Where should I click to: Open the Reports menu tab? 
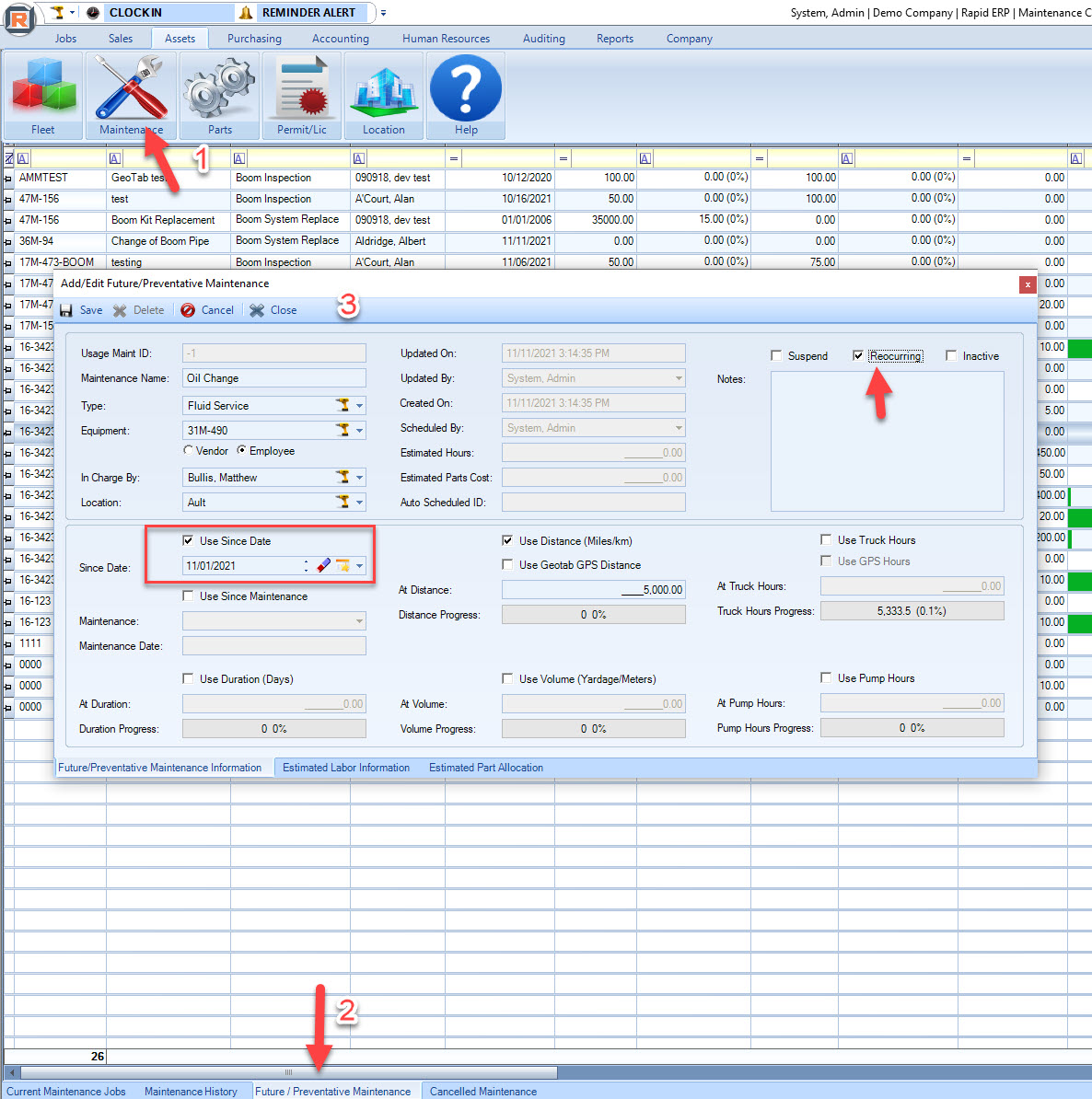coord(615,39)
